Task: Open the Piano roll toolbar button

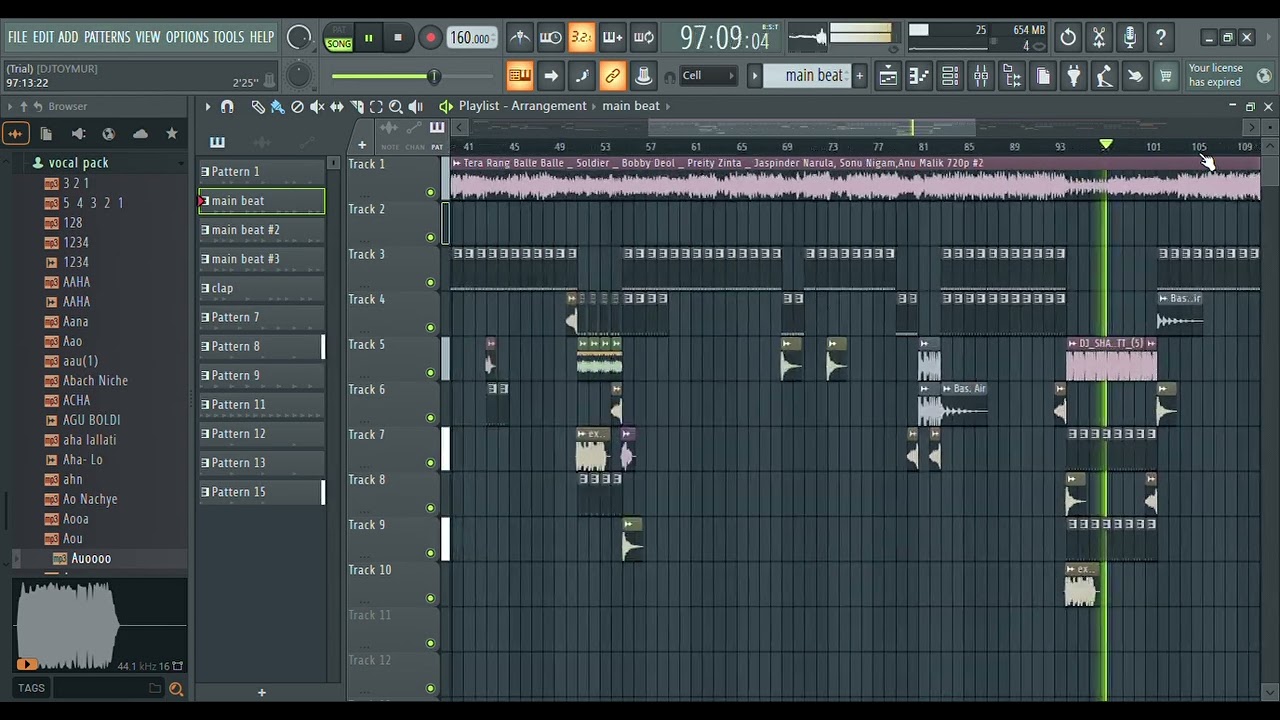Action: point(918,76)
